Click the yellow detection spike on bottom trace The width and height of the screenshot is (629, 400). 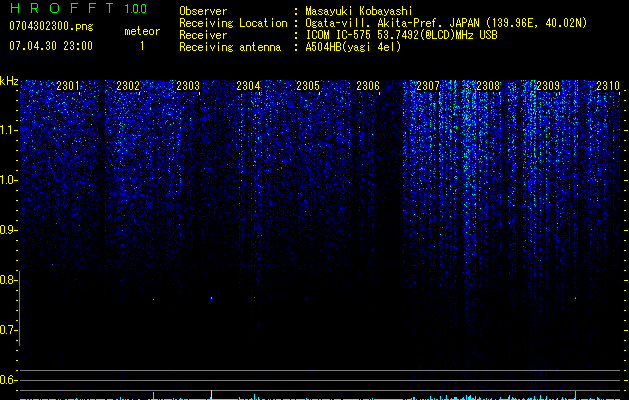pyautogui.click(x=211, y=394)
